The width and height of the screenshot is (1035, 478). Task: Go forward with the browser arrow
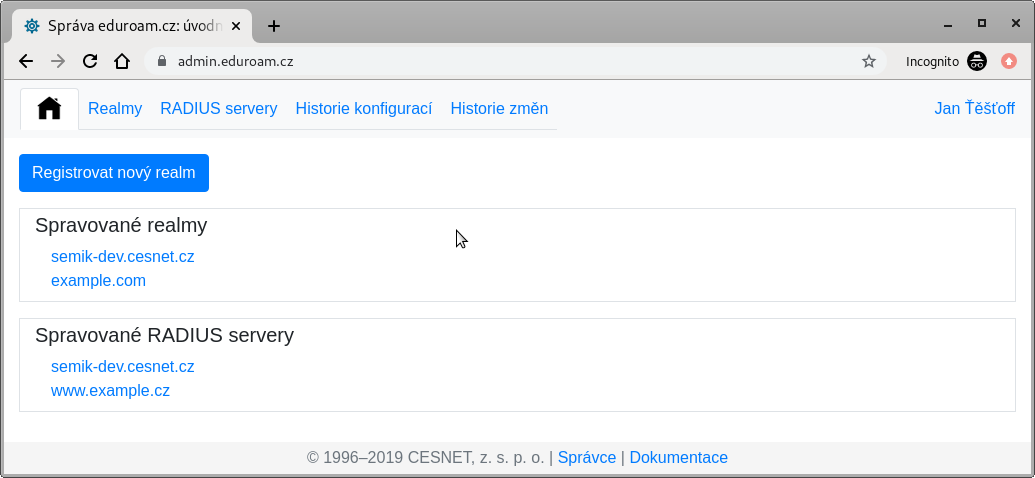click(x=58, y=61)
